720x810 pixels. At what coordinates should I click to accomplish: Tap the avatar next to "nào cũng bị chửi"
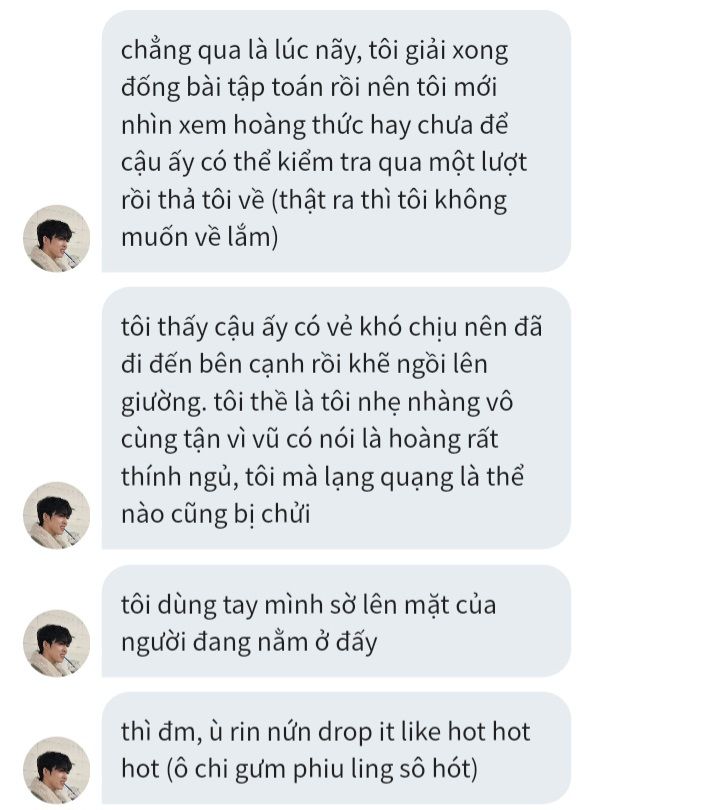click(57, 515)
